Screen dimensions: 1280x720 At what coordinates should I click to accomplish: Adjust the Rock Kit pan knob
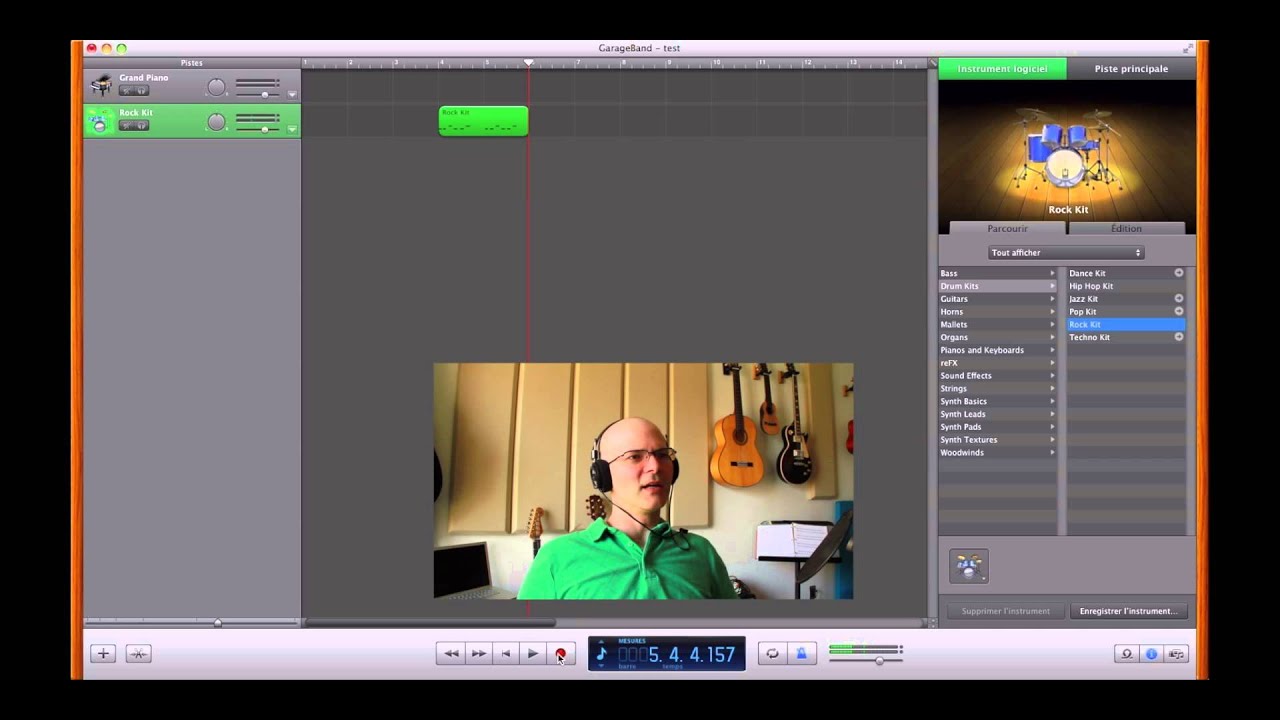216,122
